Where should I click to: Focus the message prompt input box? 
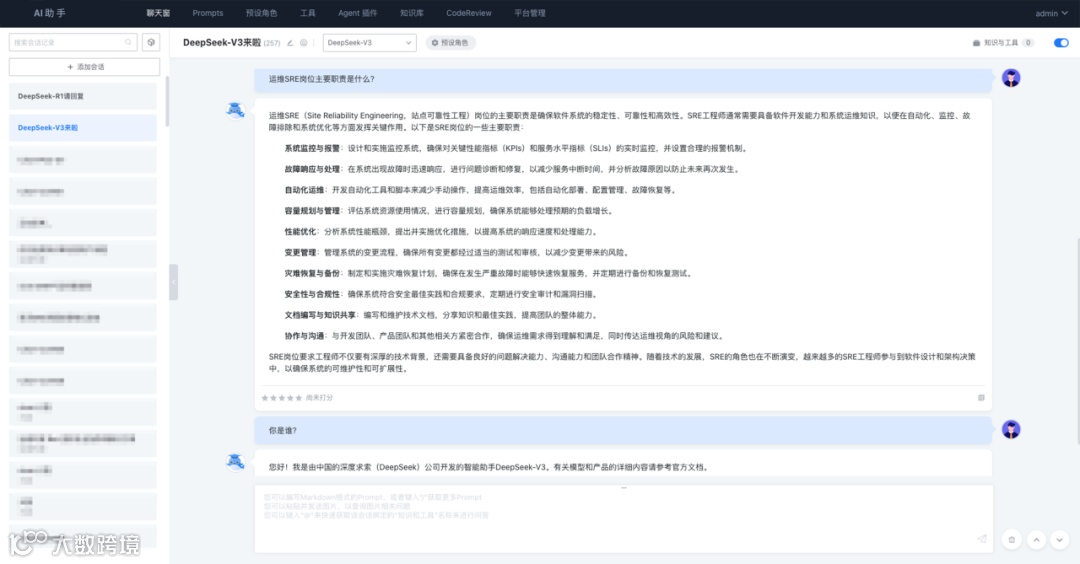click(623, 518)
